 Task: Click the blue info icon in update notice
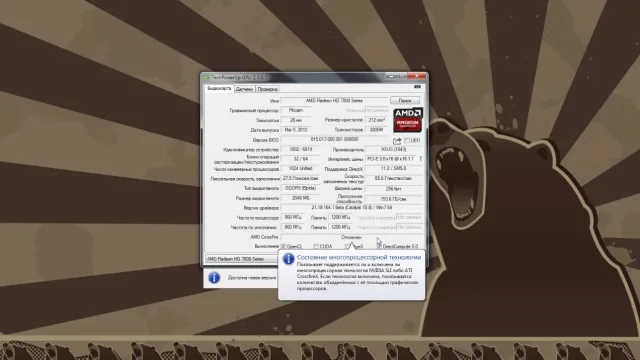point(214,278)
